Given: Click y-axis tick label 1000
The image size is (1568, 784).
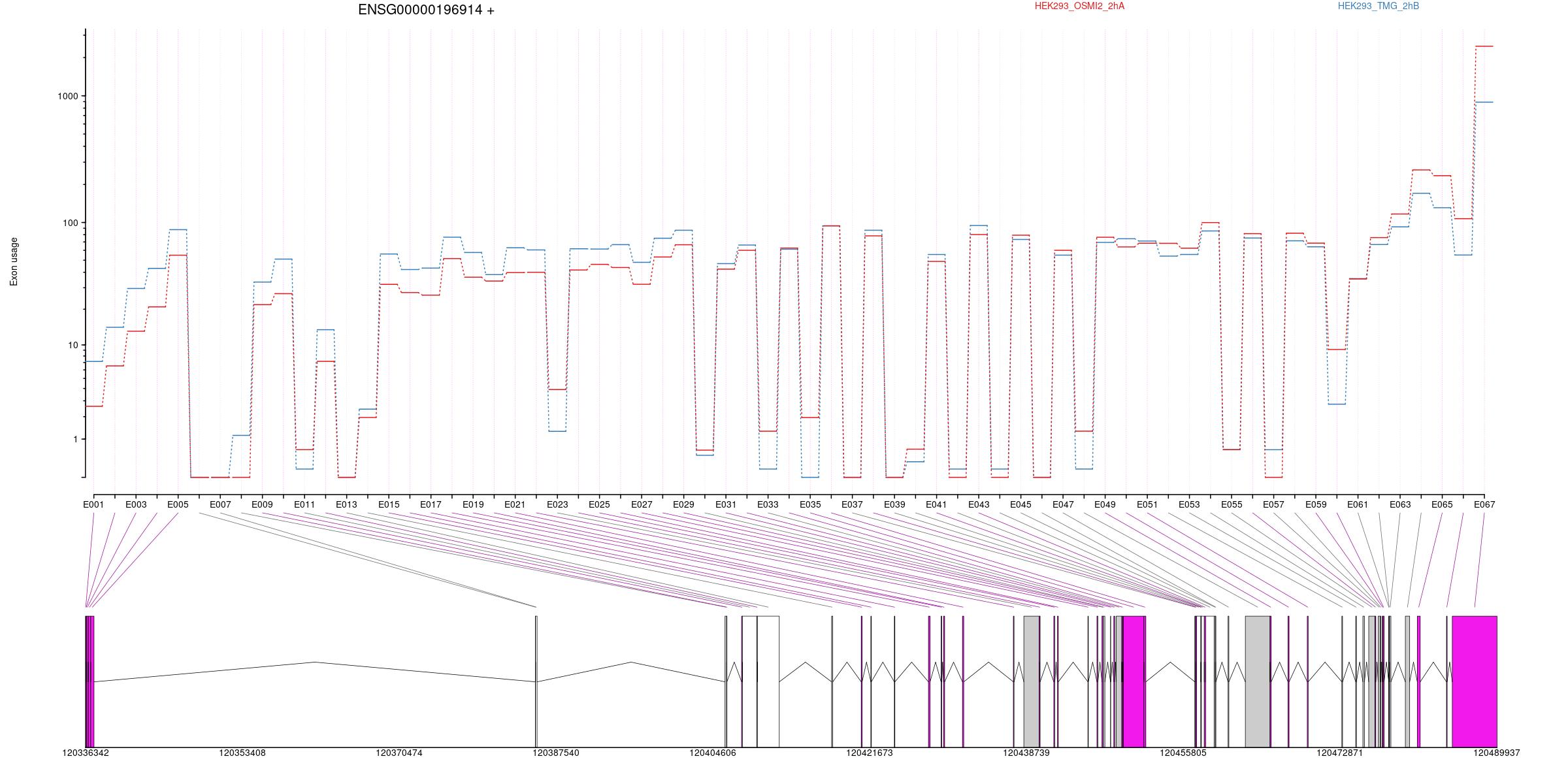Looking at the screenshot, I should 67,96.
